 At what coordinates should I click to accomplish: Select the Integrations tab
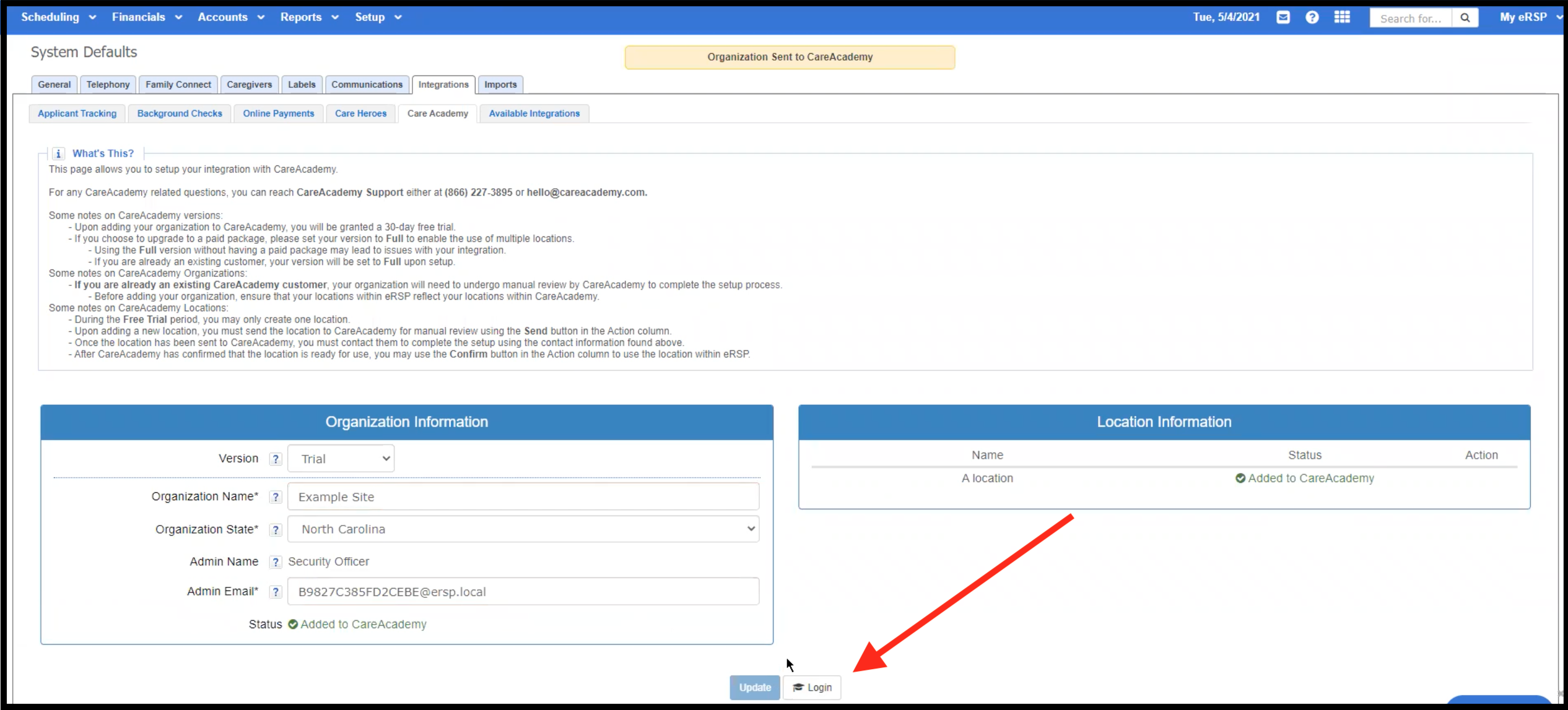click(x=443, y=84)
